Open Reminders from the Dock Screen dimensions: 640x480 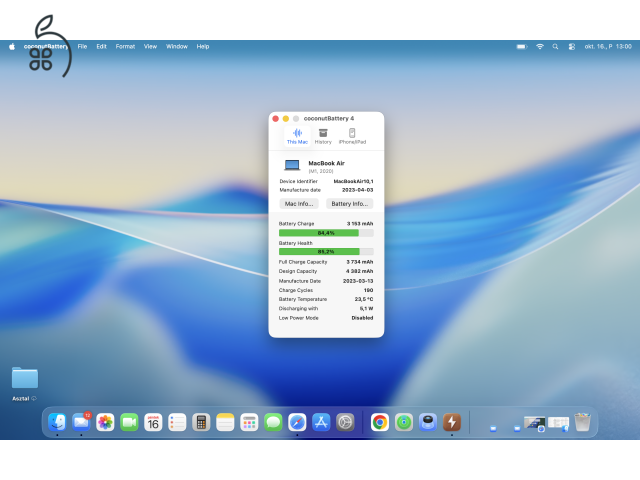click(177, 422)
